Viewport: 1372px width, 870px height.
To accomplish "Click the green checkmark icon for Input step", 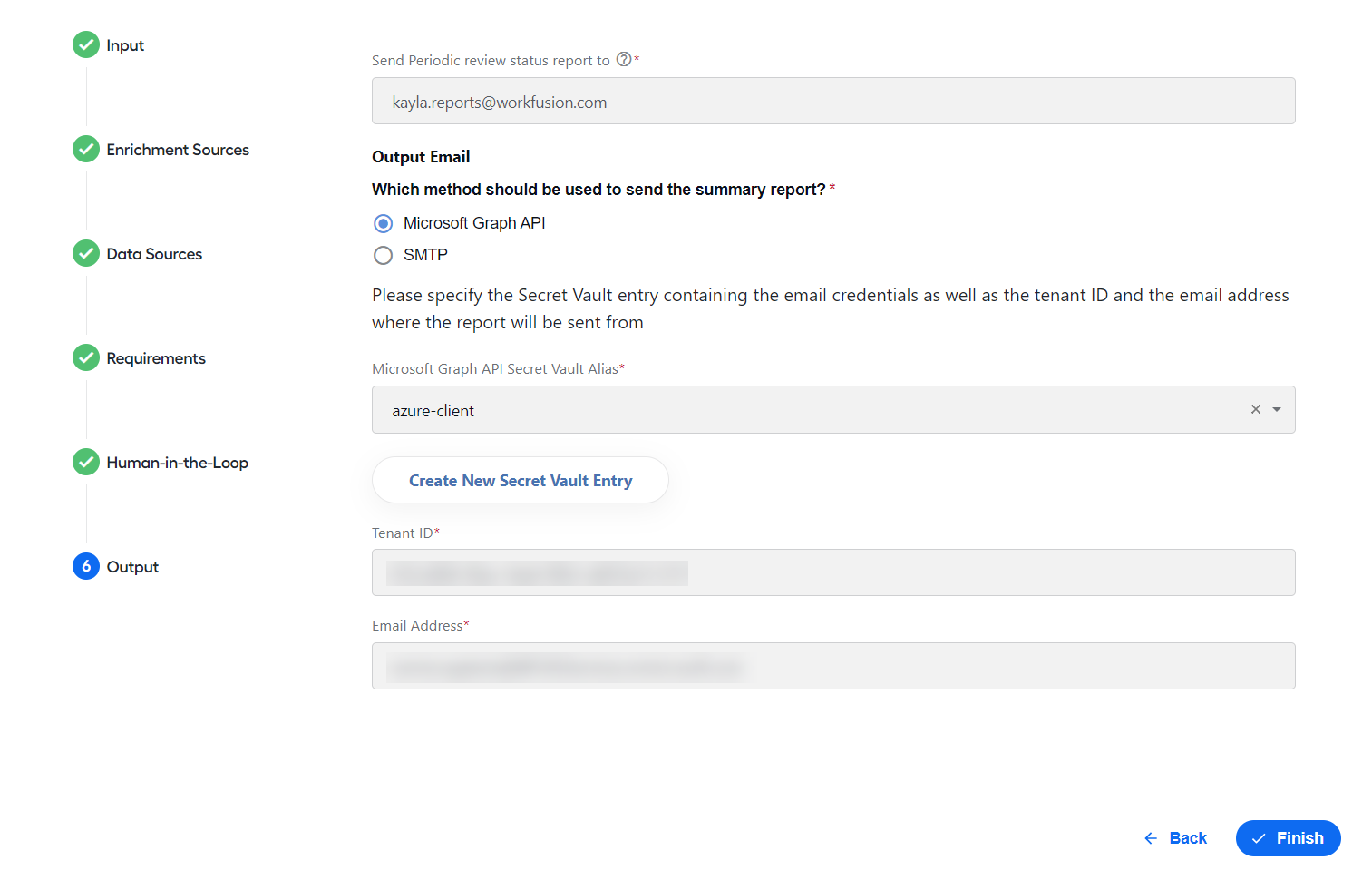I will pyautogui.click(x=86, y=44).
